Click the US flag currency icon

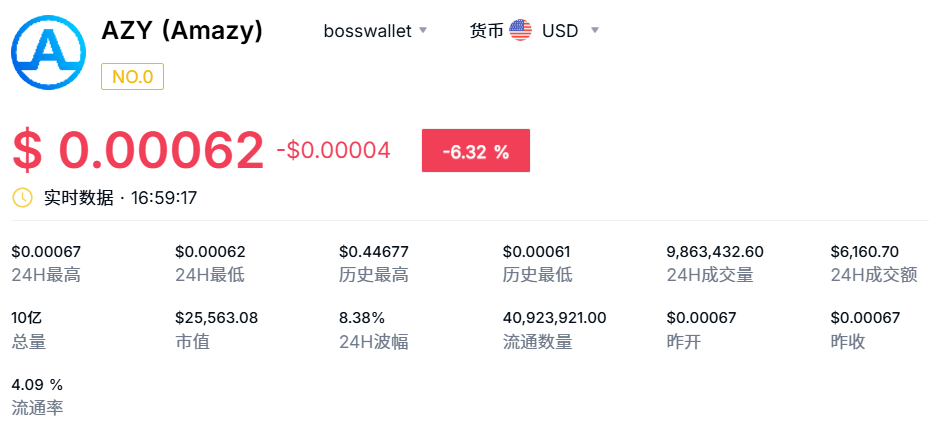tap(520, 30)
